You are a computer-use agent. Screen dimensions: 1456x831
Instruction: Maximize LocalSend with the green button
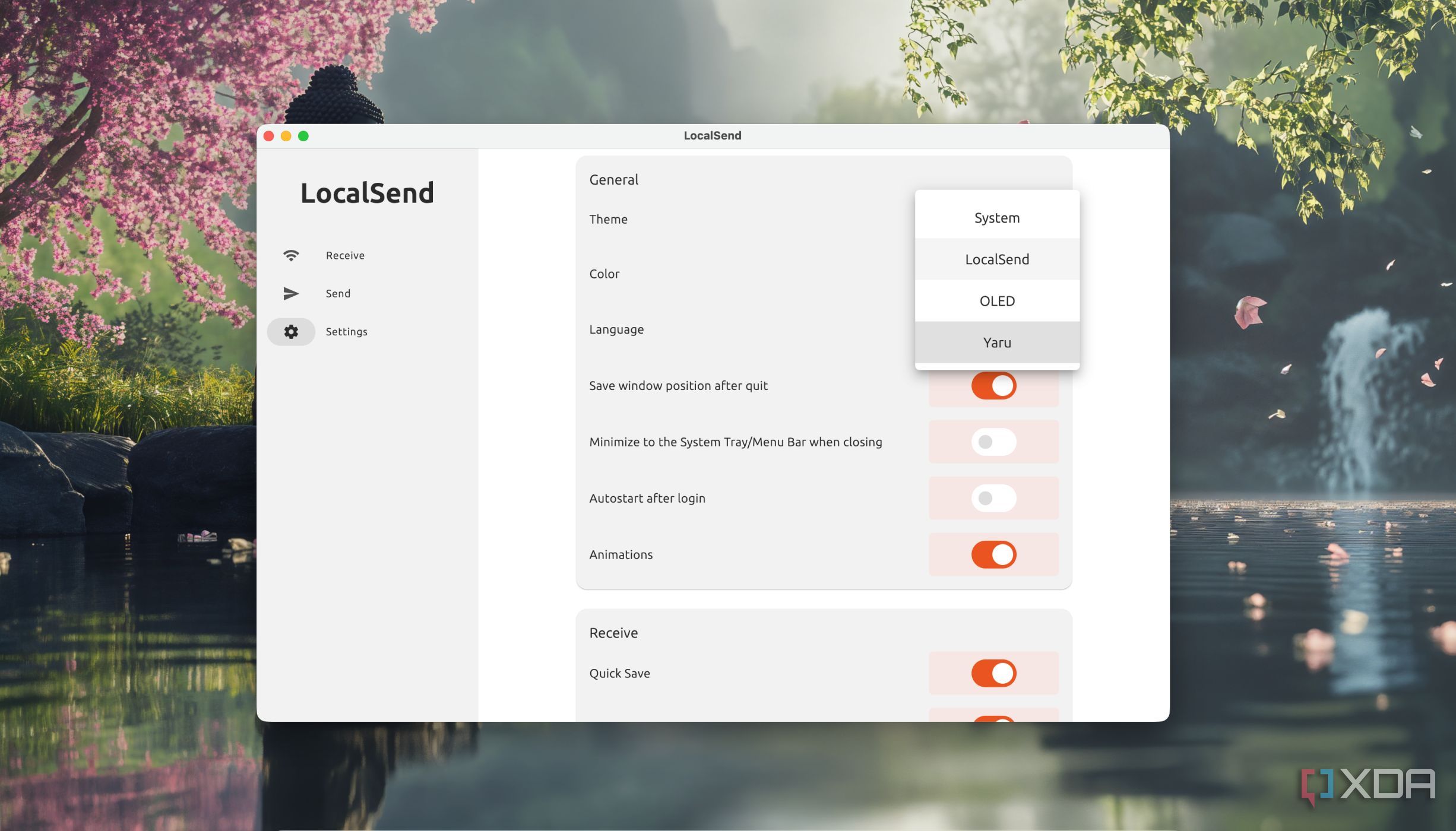(303, 136)
